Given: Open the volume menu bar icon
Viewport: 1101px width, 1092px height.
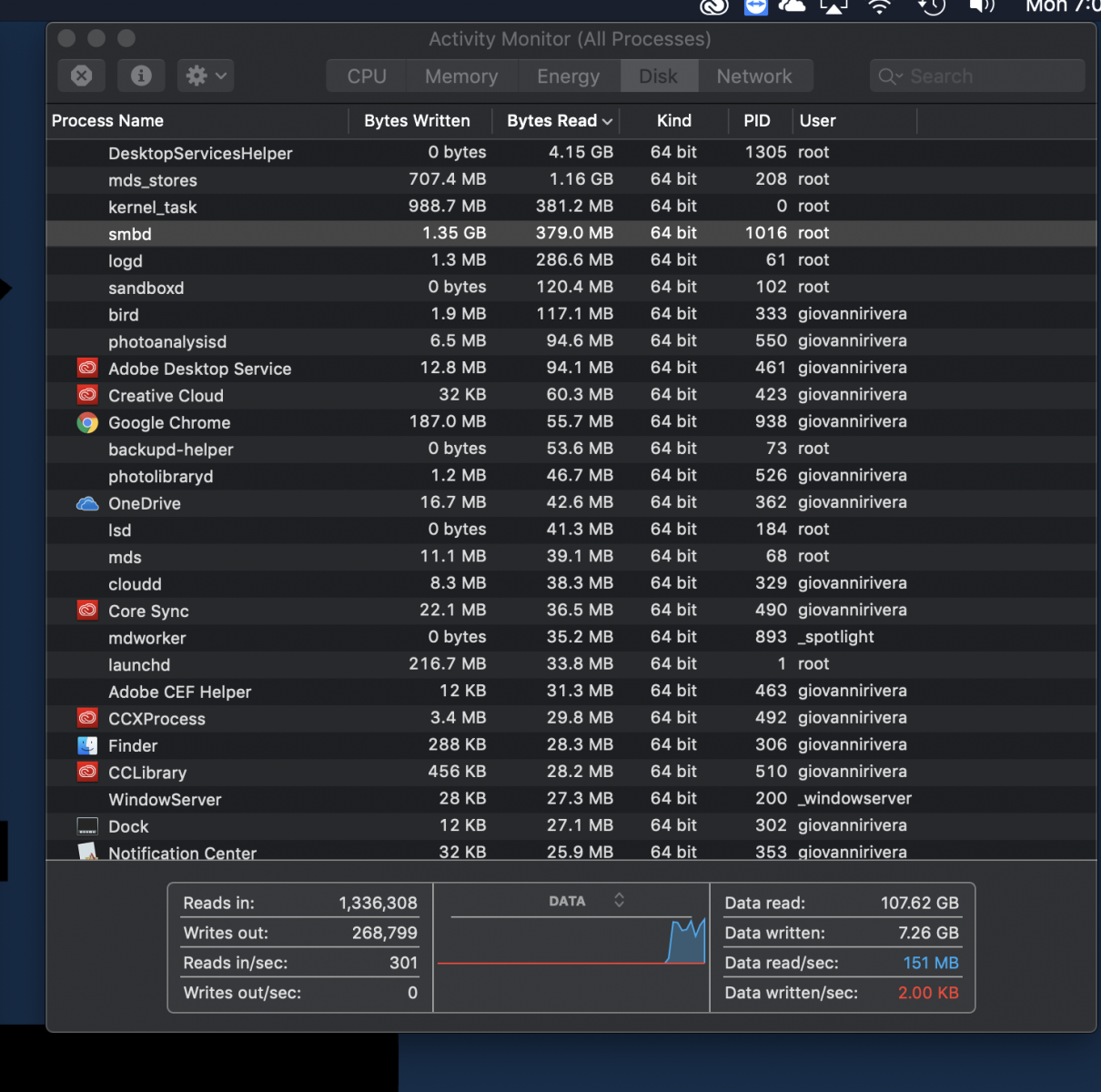Looking at the screenshot, I should coord(981,6).
